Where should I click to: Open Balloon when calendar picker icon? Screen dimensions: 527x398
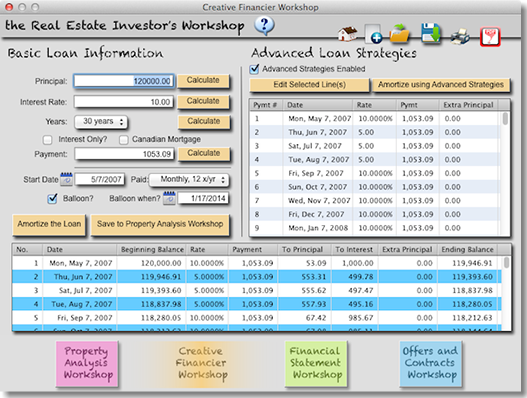[x=169, y=198]
